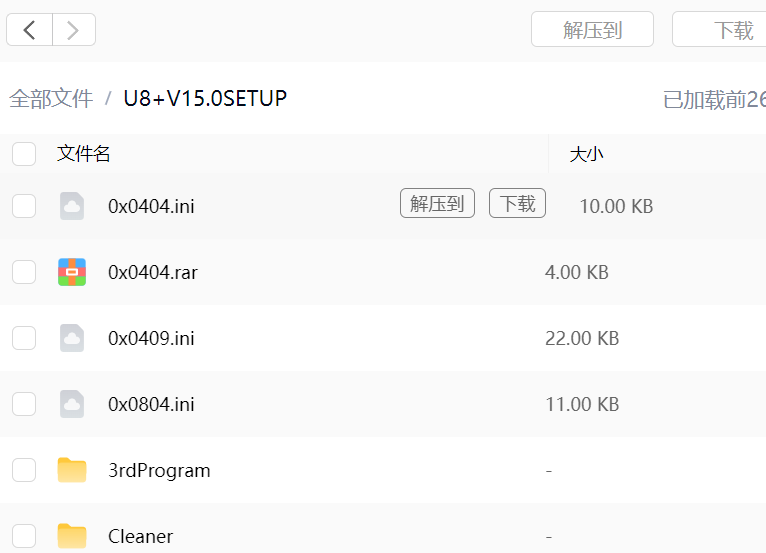Click 下载 button on 0x0404.ini row

[x=517, y=204]
